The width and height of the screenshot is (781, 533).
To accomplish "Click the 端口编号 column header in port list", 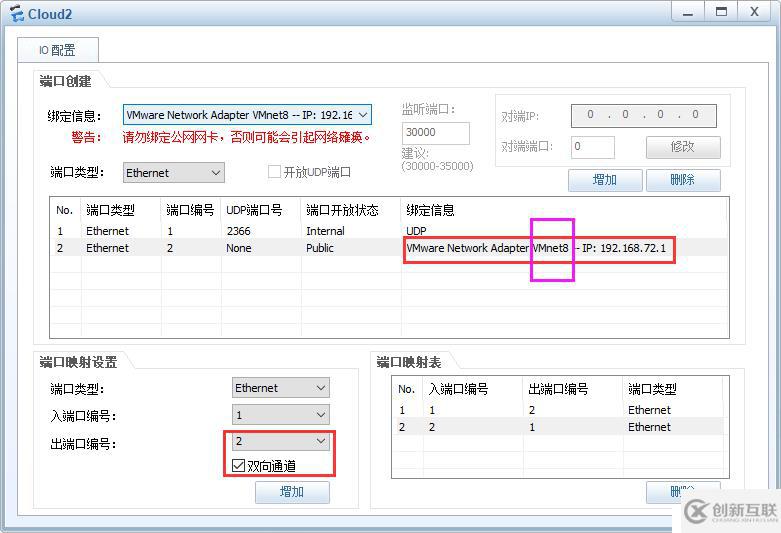I will pos(190,210).
